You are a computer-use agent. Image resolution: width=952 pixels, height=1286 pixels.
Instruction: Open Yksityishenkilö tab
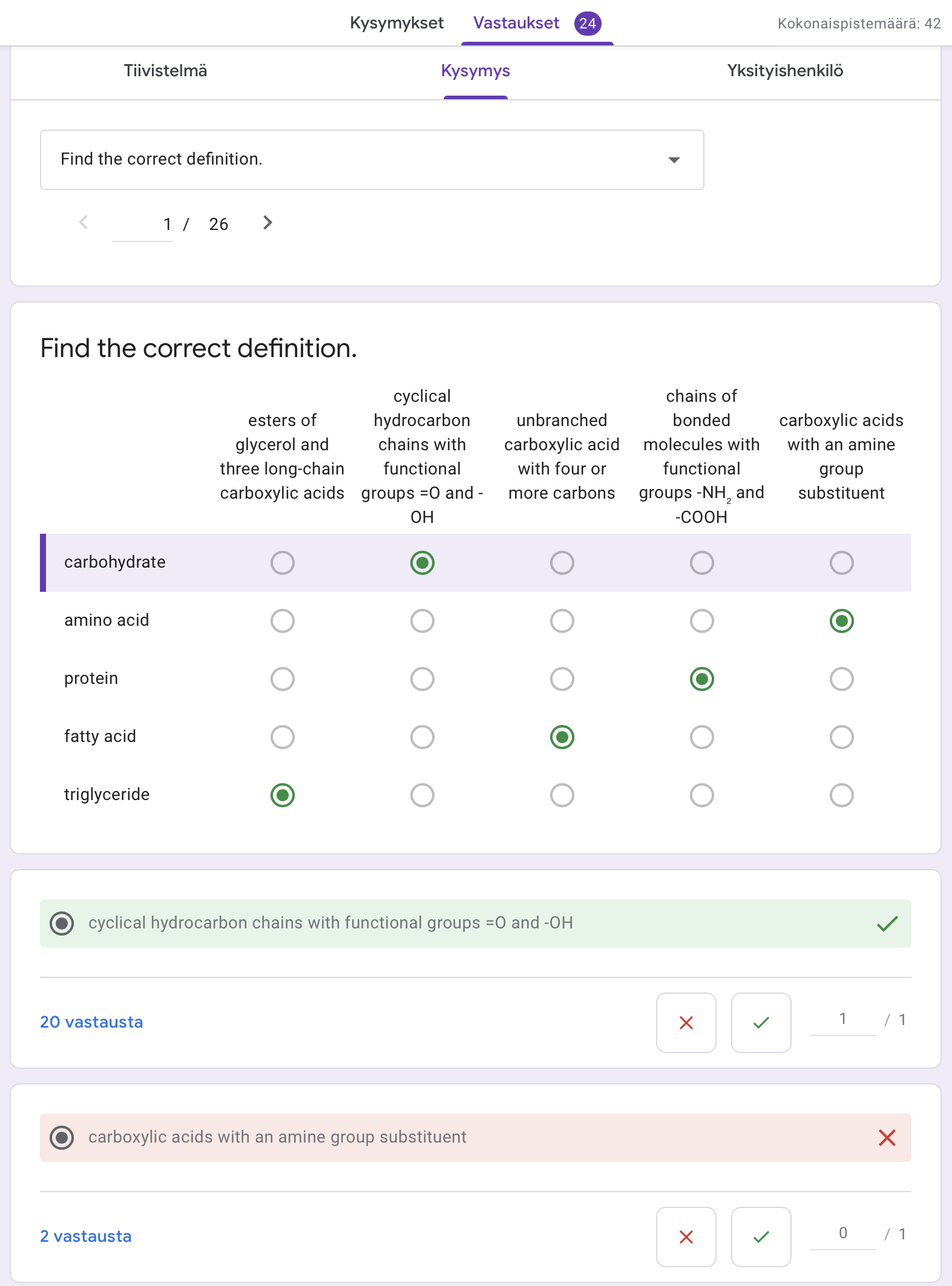(785, 71)
